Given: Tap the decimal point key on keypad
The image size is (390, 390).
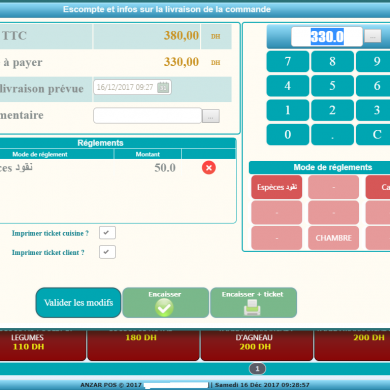Looking at the screenshot, I should click(332, 135).
